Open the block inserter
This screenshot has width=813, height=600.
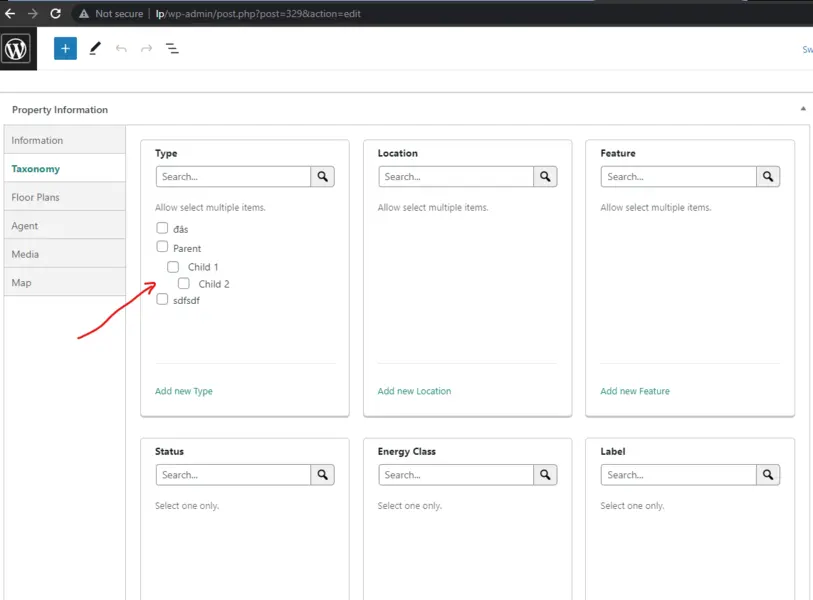pyautogui.click(x=64, y=47)
